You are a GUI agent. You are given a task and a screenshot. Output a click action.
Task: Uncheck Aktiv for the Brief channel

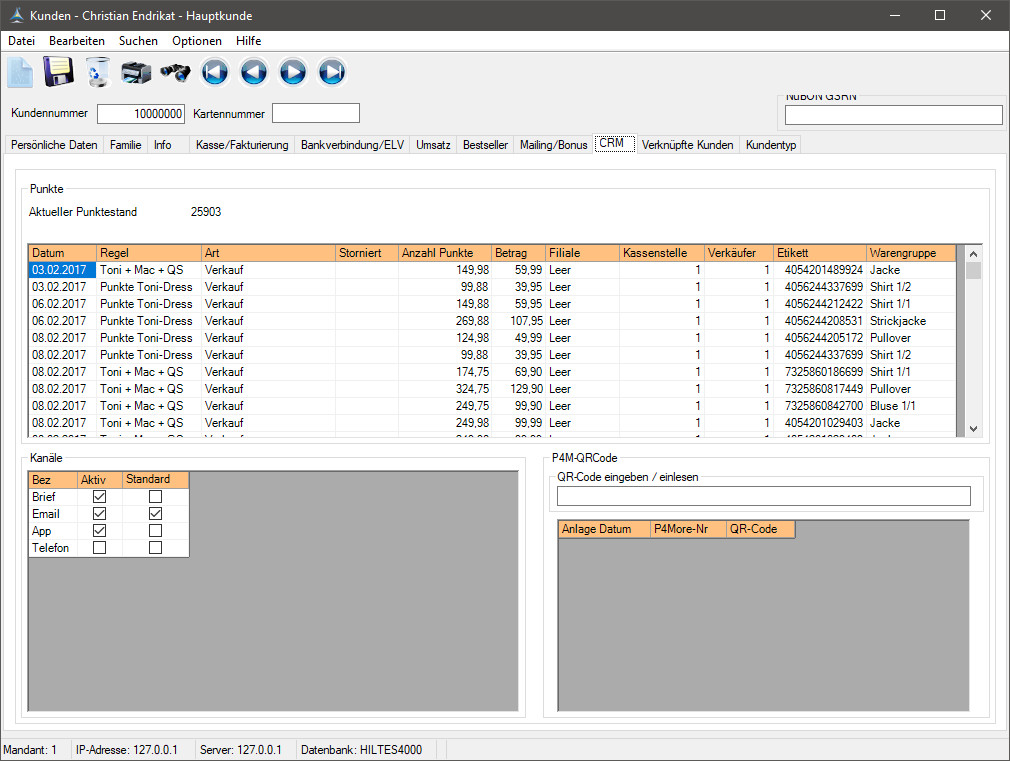[99, 497]
